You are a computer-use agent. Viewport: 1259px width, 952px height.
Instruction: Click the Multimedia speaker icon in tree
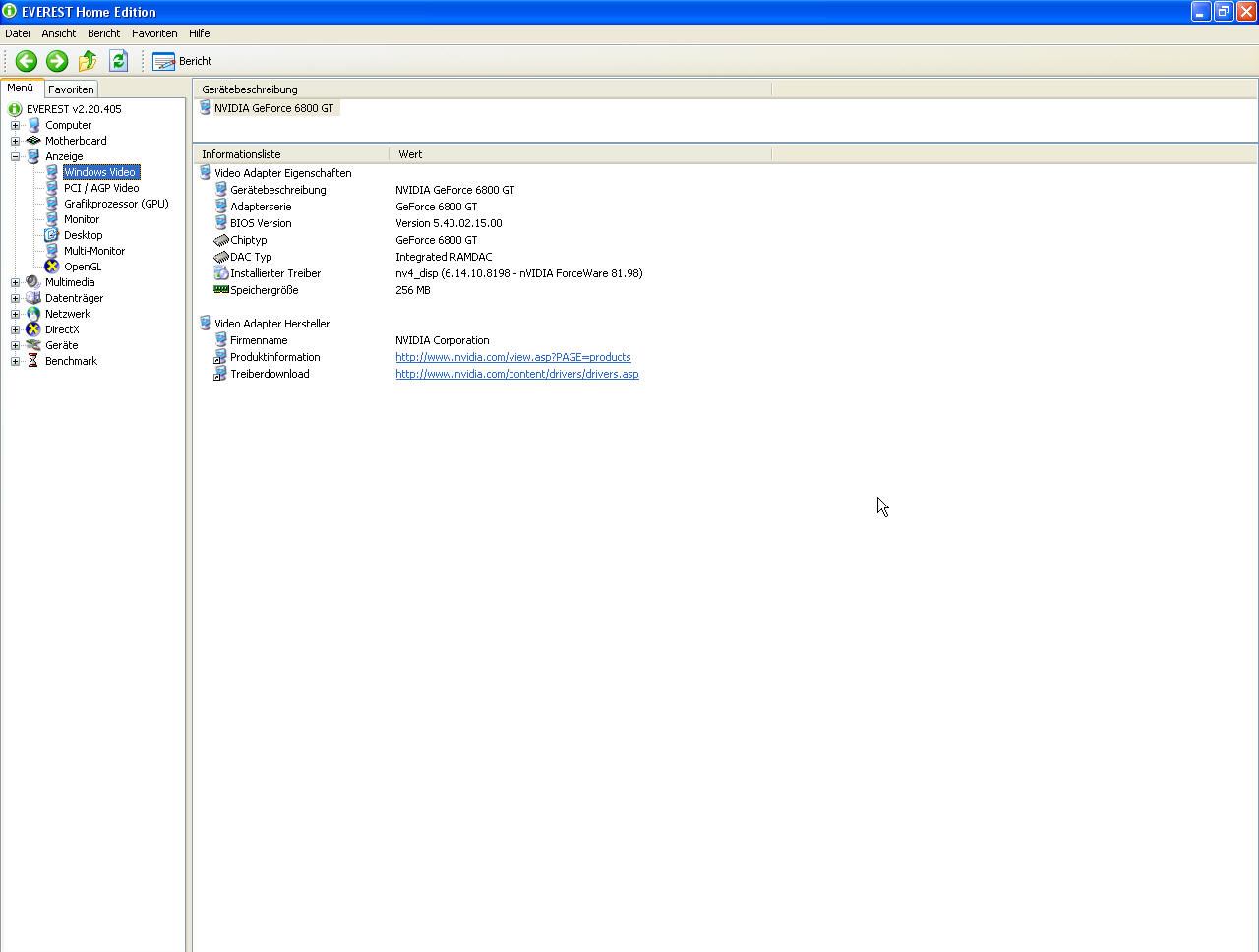pos(33,282)
